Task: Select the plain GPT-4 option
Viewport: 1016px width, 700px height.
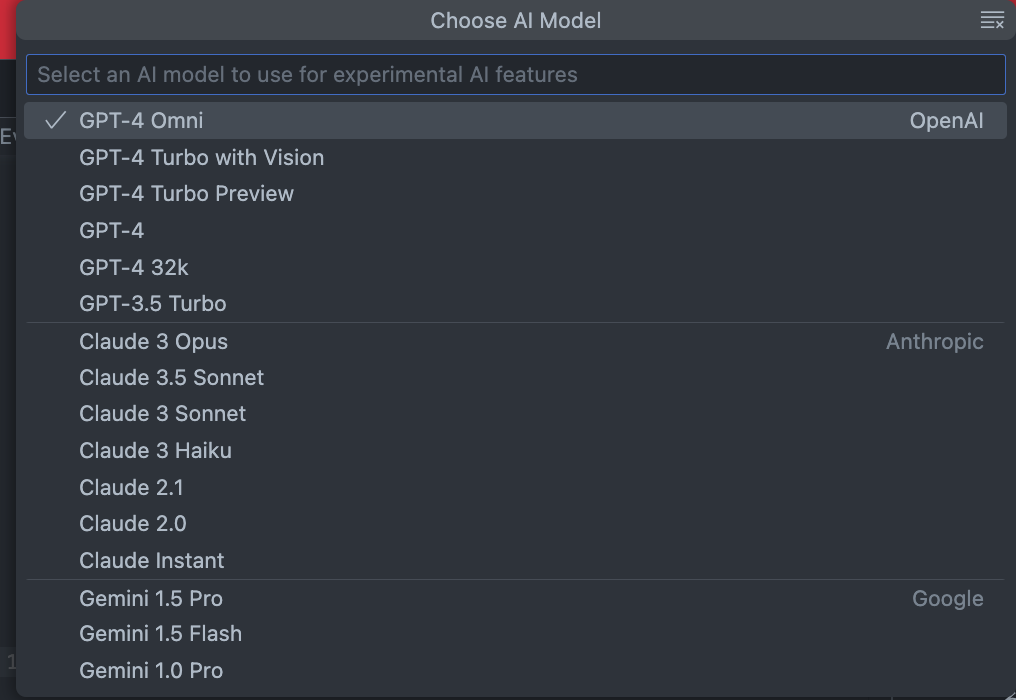Action: (112, 231)
